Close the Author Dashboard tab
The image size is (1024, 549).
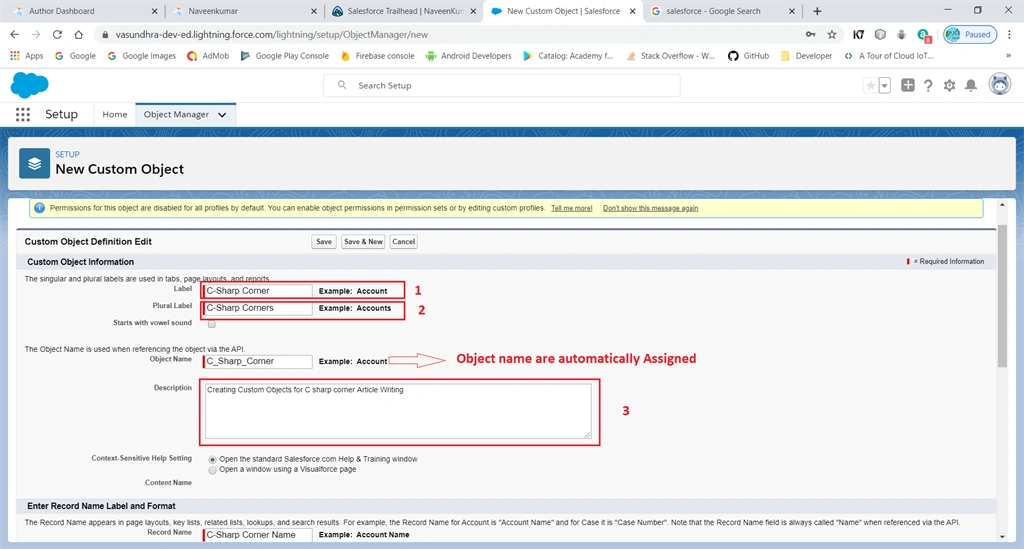click(x=154, y=11)
